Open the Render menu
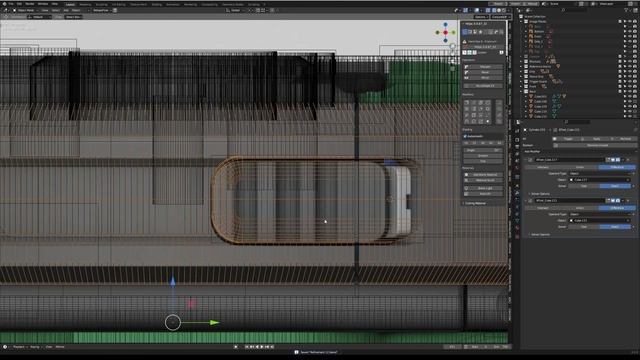Screen dimensions: 640x360 coord(30,4)
